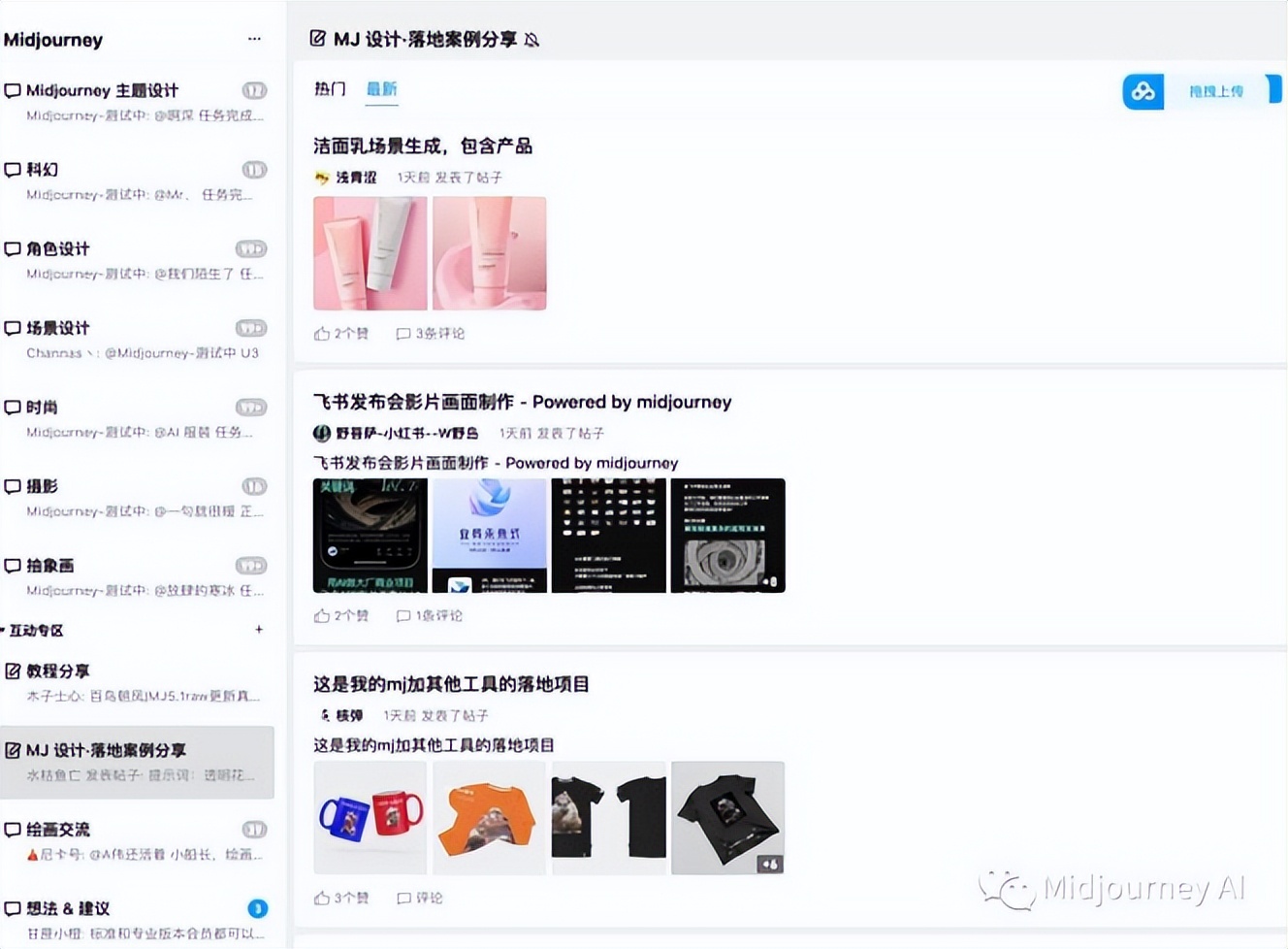This screenshot has width=1288, height=949.
Task: Open the 时尚 channel
Action: pos(136,419)
